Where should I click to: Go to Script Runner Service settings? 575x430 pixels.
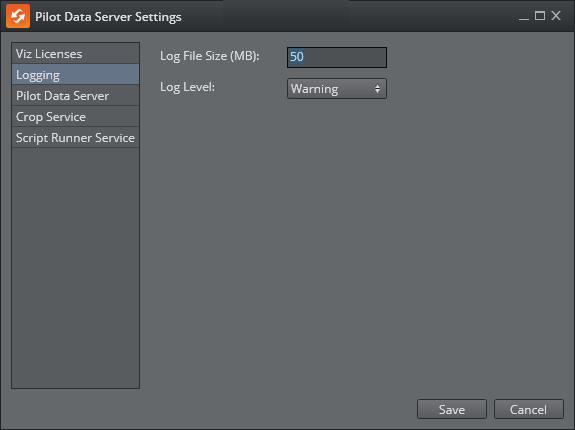coord(76,137)
